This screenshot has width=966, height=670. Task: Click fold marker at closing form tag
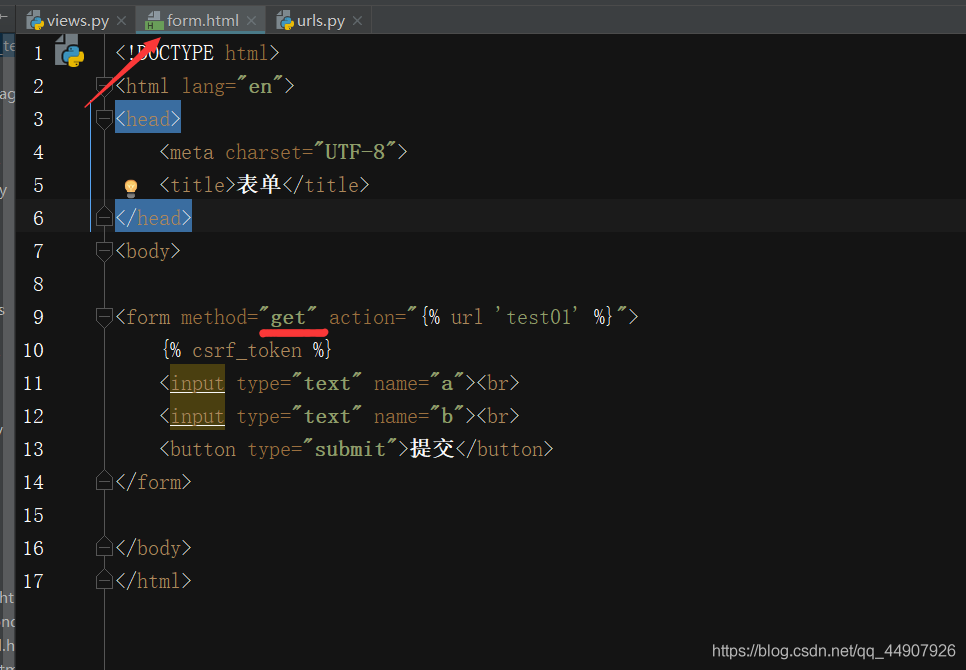point(104,482)
